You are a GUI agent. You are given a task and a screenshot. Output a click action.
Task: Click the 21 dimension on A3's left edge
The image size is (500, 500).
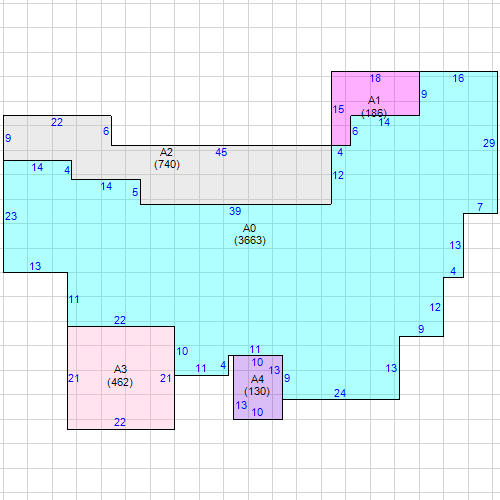[74, 378]
